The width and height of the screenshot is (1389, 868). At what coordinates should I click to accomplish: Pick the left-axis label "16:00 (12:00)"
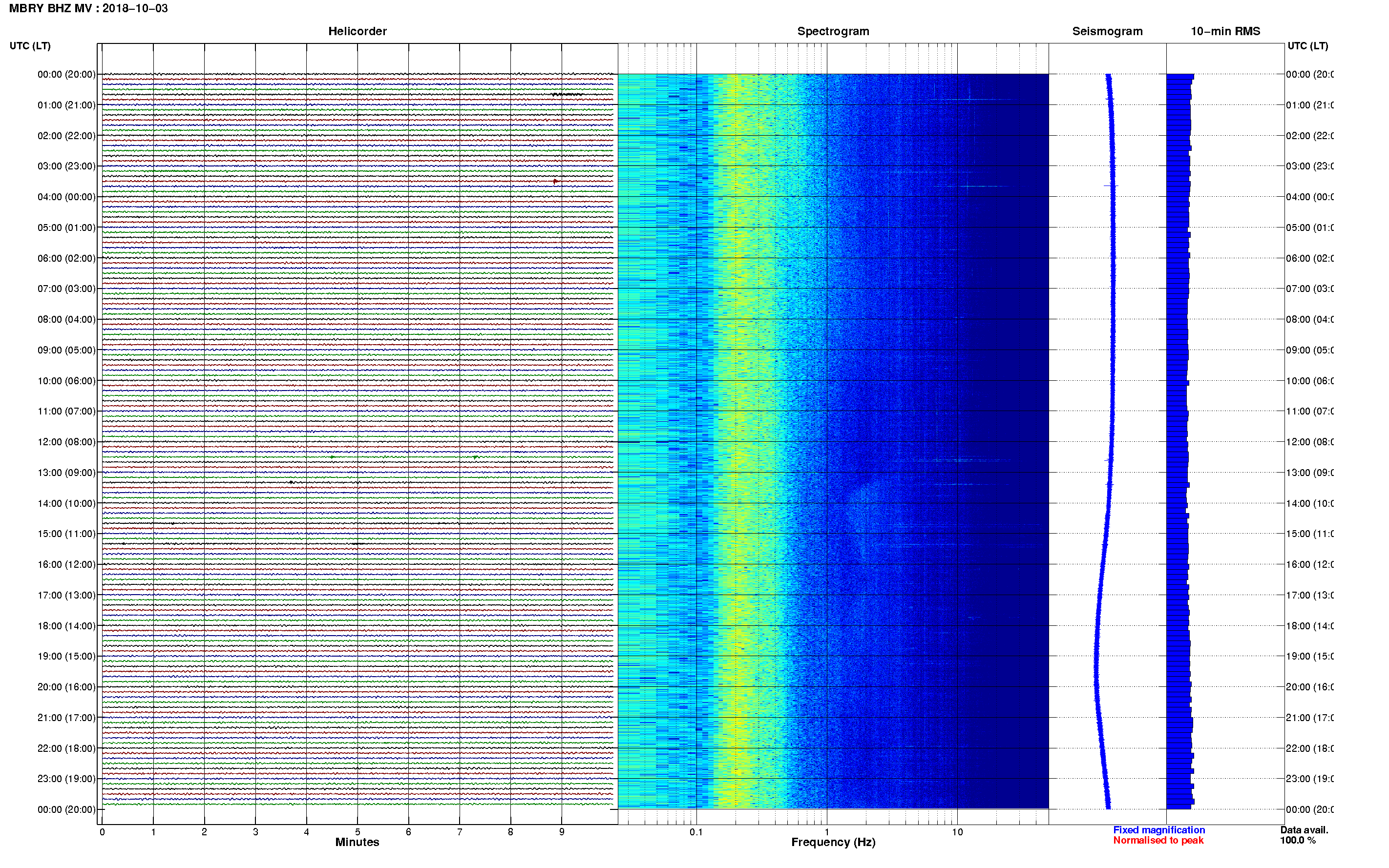pos(66,565)
